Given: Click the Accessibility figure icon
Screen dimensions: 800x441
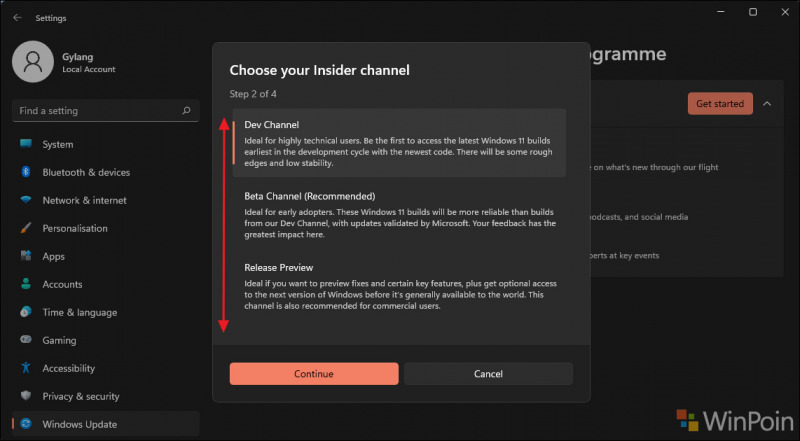Looking at the screenshot, I should pos(26,368).
